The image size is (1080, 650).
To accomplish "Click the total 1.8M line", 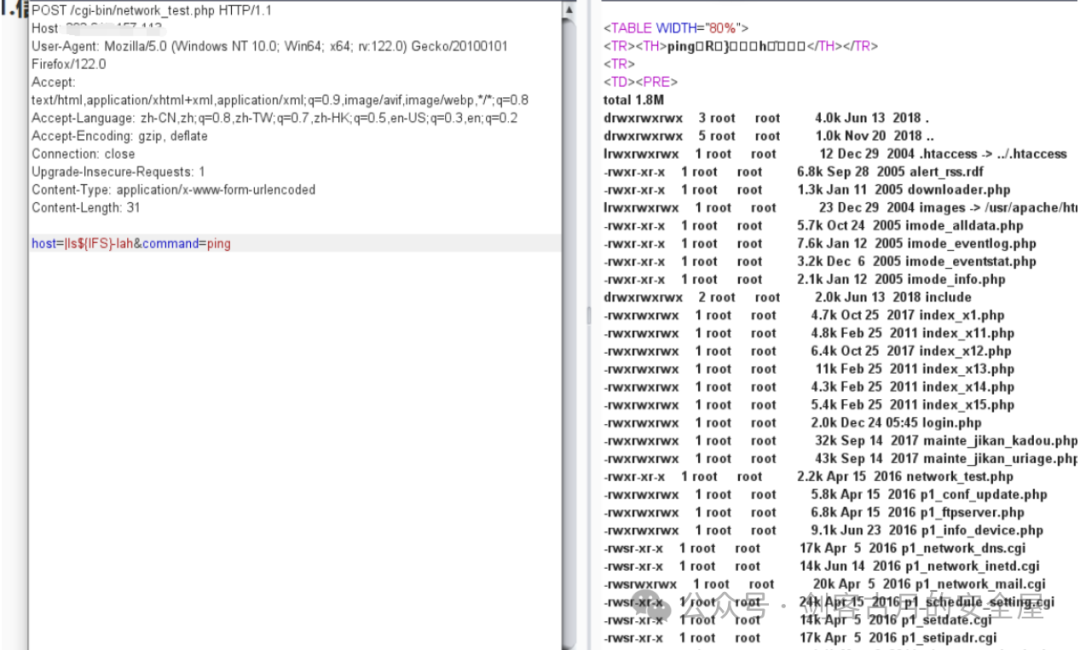I will point(634,100).
